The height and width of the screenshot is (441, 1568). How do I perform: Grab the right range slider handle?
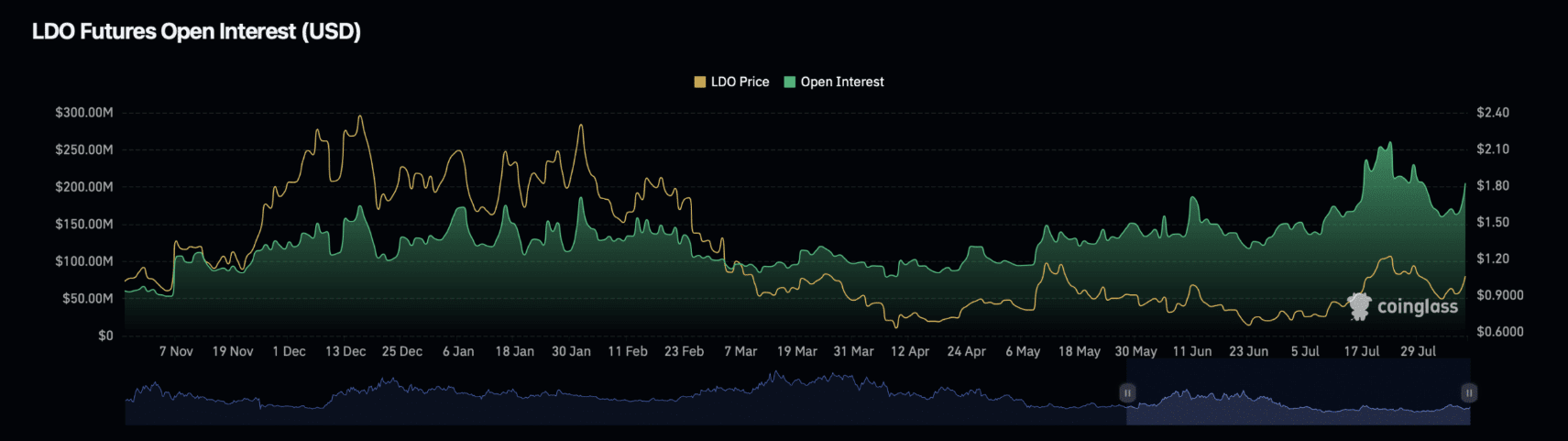click(1469, 392)
